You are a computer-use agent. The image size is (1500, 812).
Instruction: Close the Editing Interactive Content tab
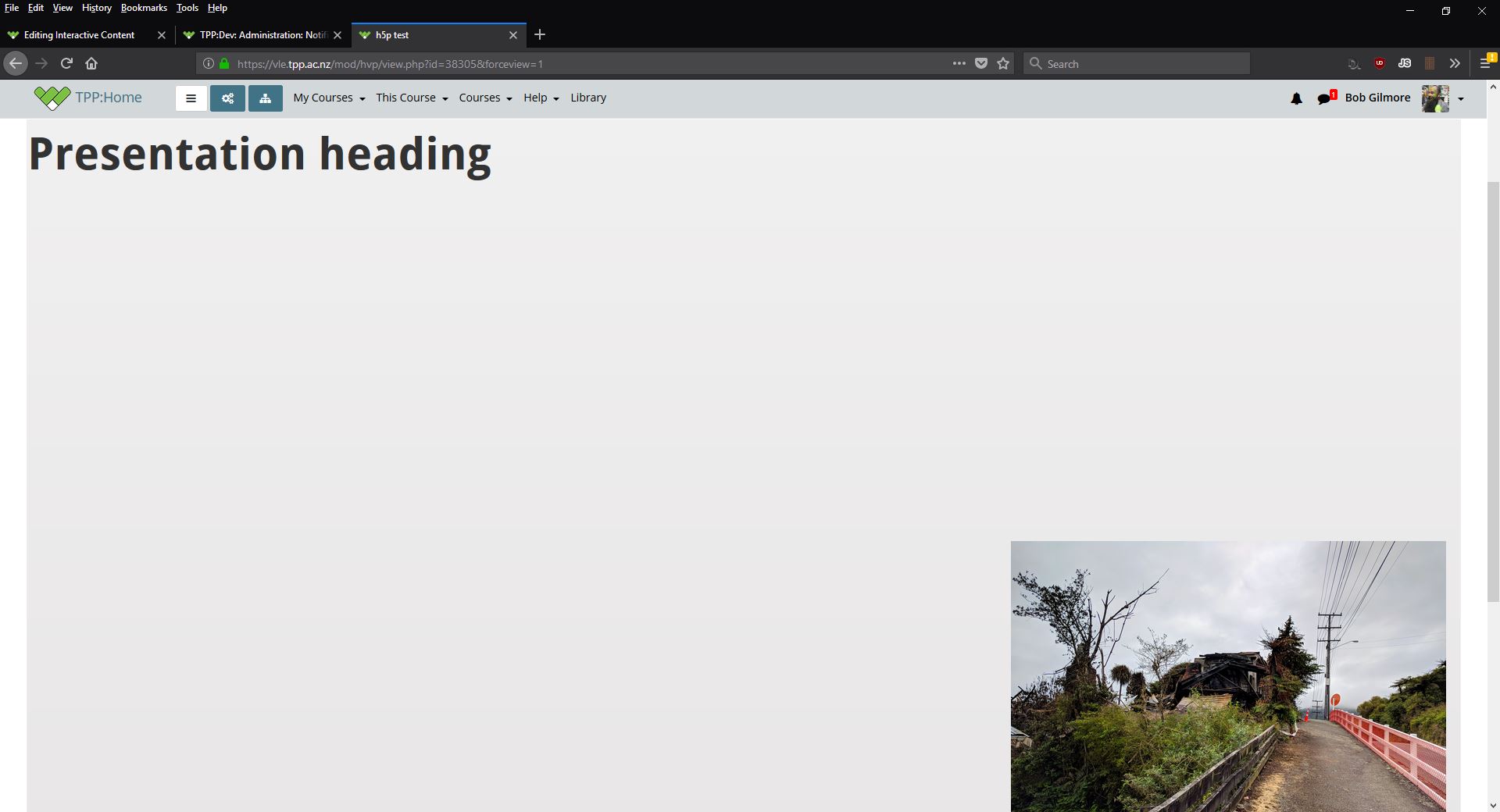point(162,35)
